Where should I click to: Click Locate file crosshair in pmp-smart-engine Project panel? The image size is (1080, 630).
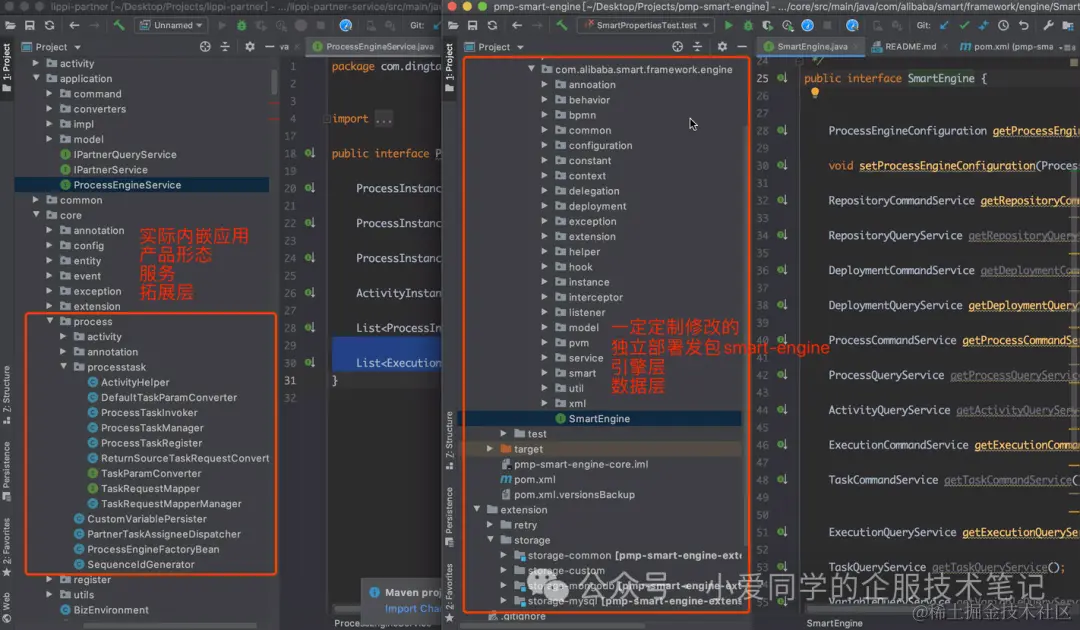[x=678, y=47]
